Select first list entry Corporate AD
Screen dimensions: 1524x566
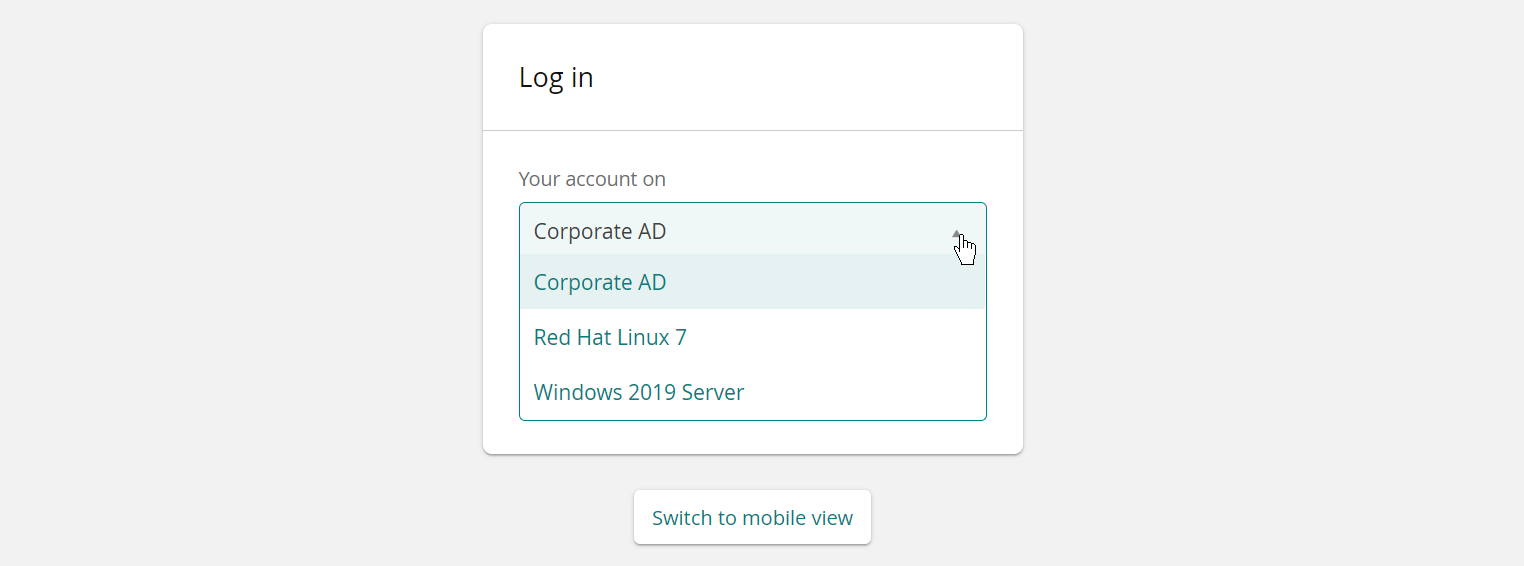tap(600, 283)
